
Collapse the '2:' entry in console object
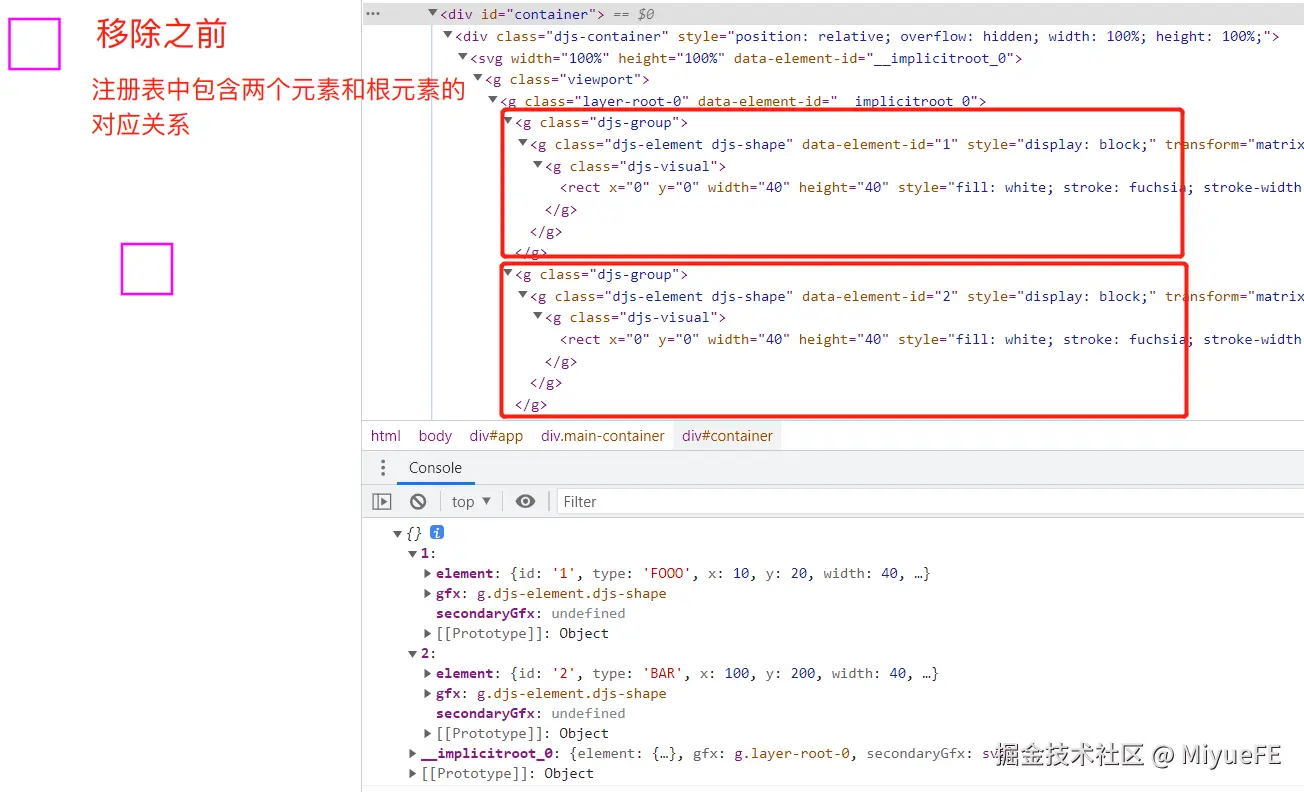[x=413, y=654]
